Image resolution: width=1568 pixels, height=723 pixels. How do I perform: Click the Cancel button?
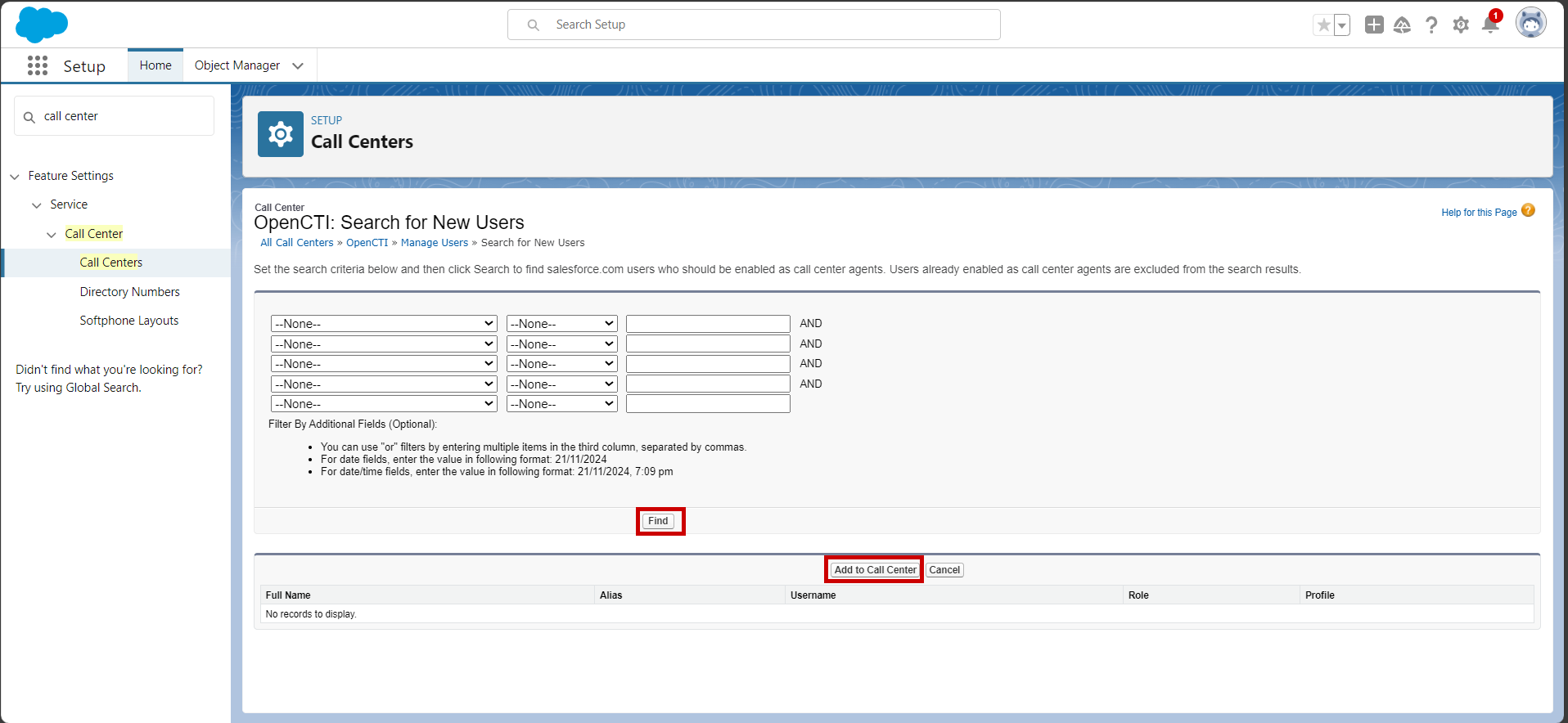944,570
